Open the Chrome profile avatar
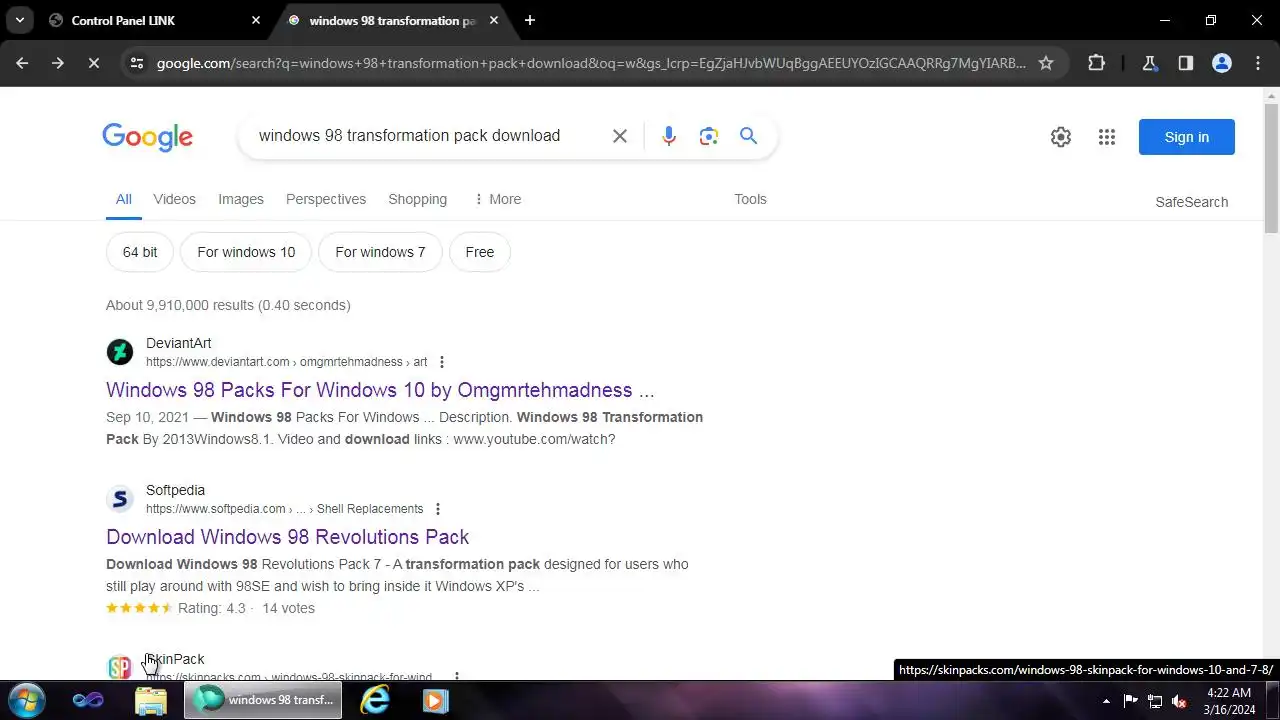1280x720 pixels. 1221,63
